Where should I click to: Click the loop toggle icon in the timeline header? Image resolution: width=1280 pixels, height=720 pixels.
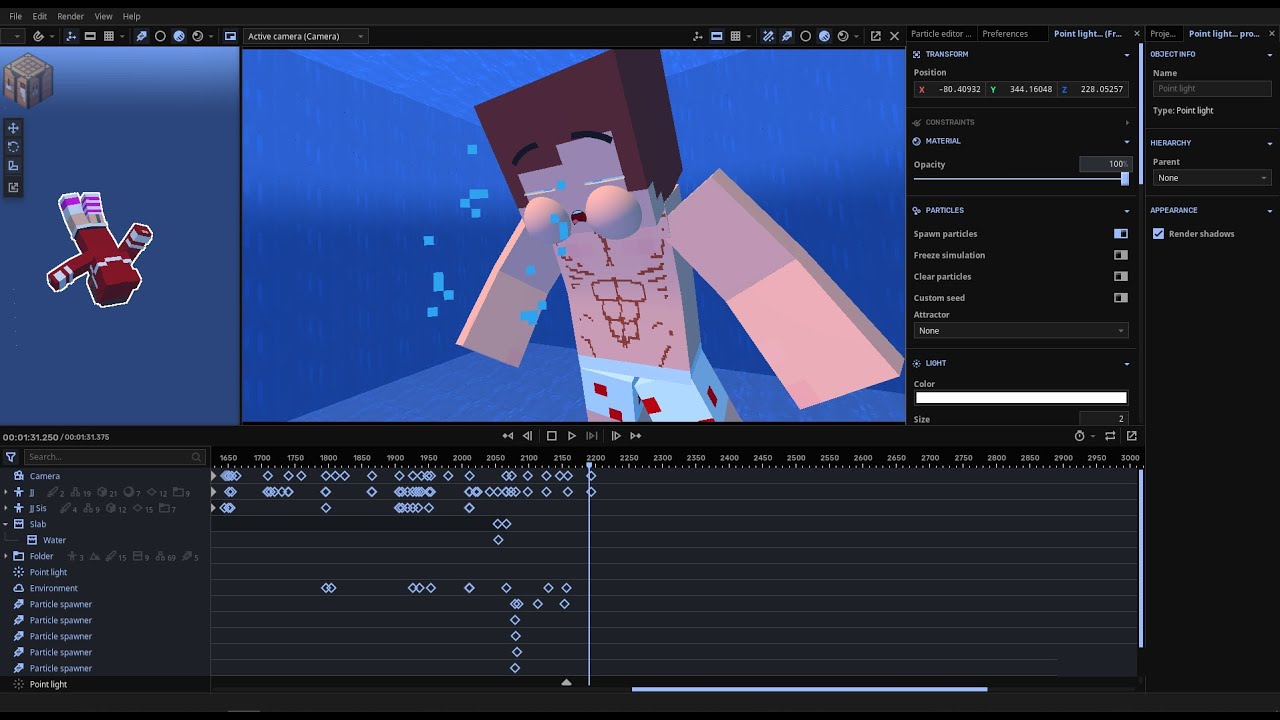pos(1110,436)
